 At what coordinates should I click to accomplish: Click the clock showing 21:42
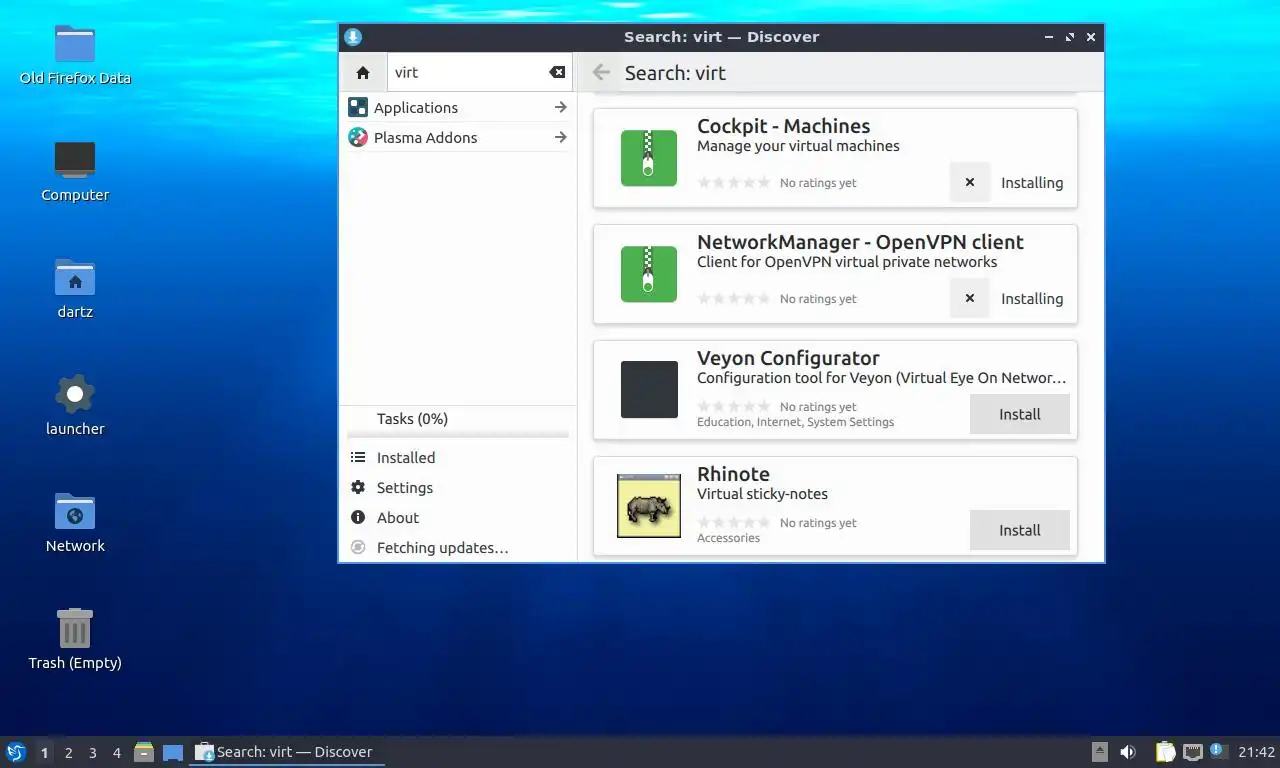click(1256, 752)
